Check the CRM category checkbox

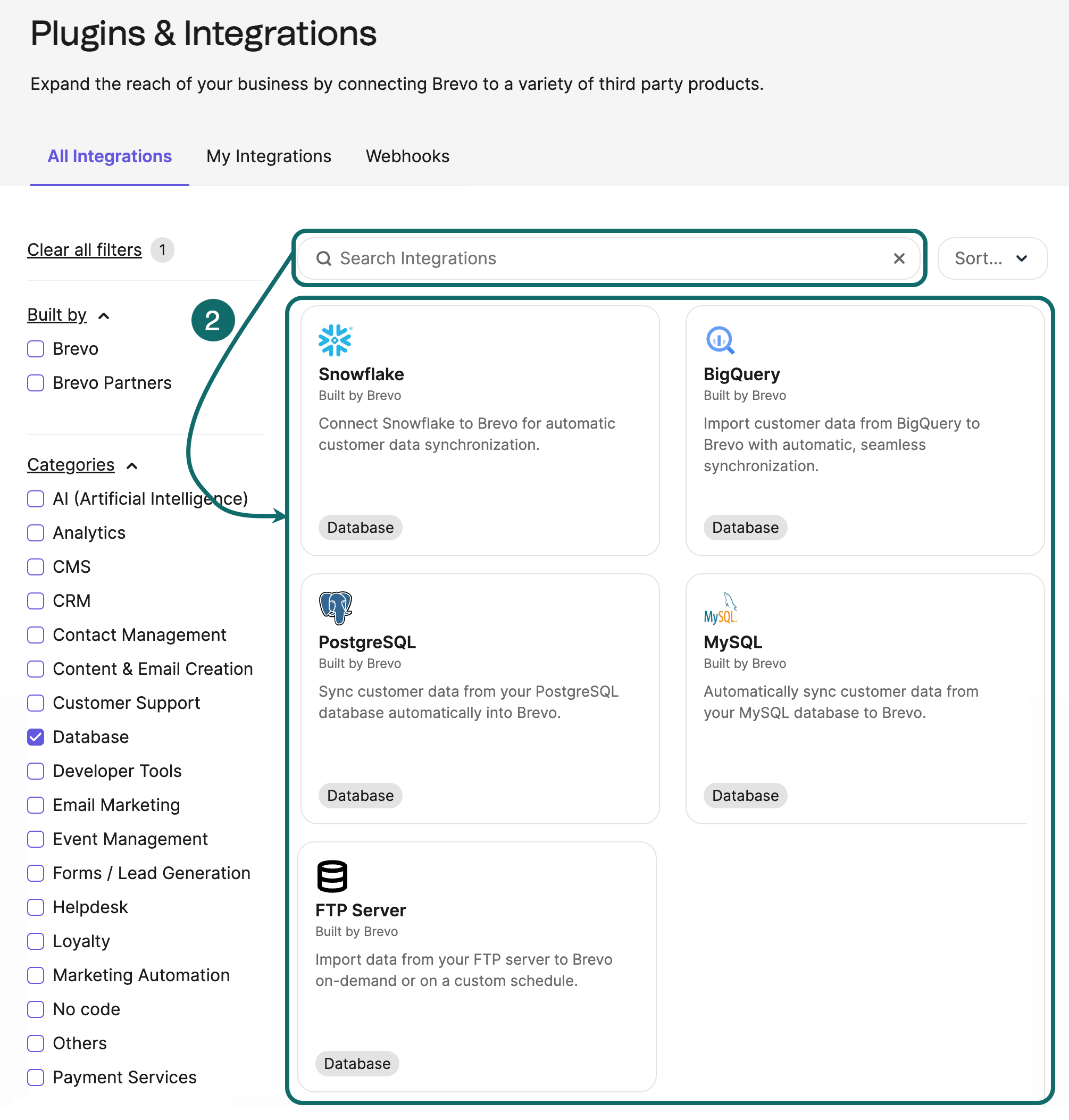(35, 600)
